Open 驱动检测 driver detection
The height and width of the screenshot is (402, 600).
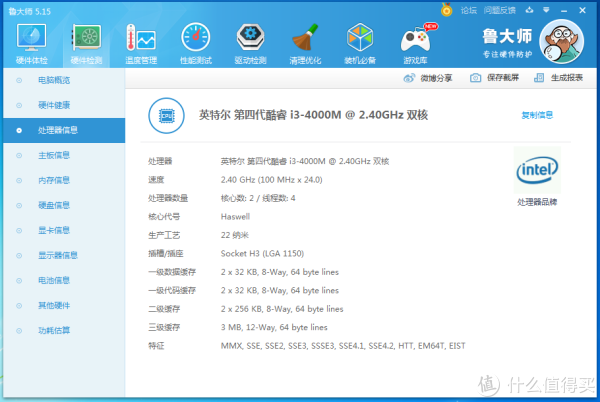pos(250,44)
